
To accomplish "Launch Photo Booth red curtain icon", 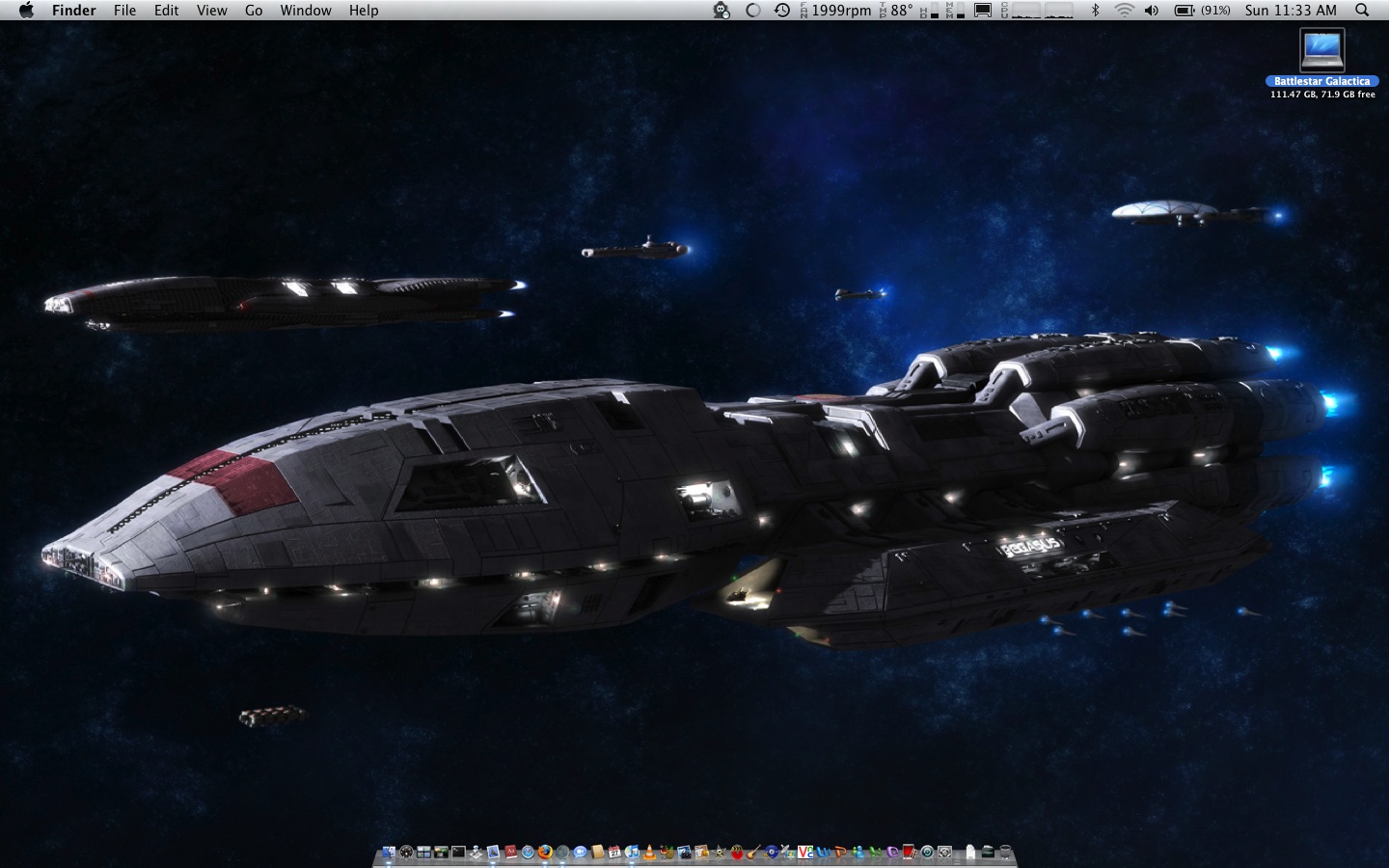I will (x=909, y=852).
